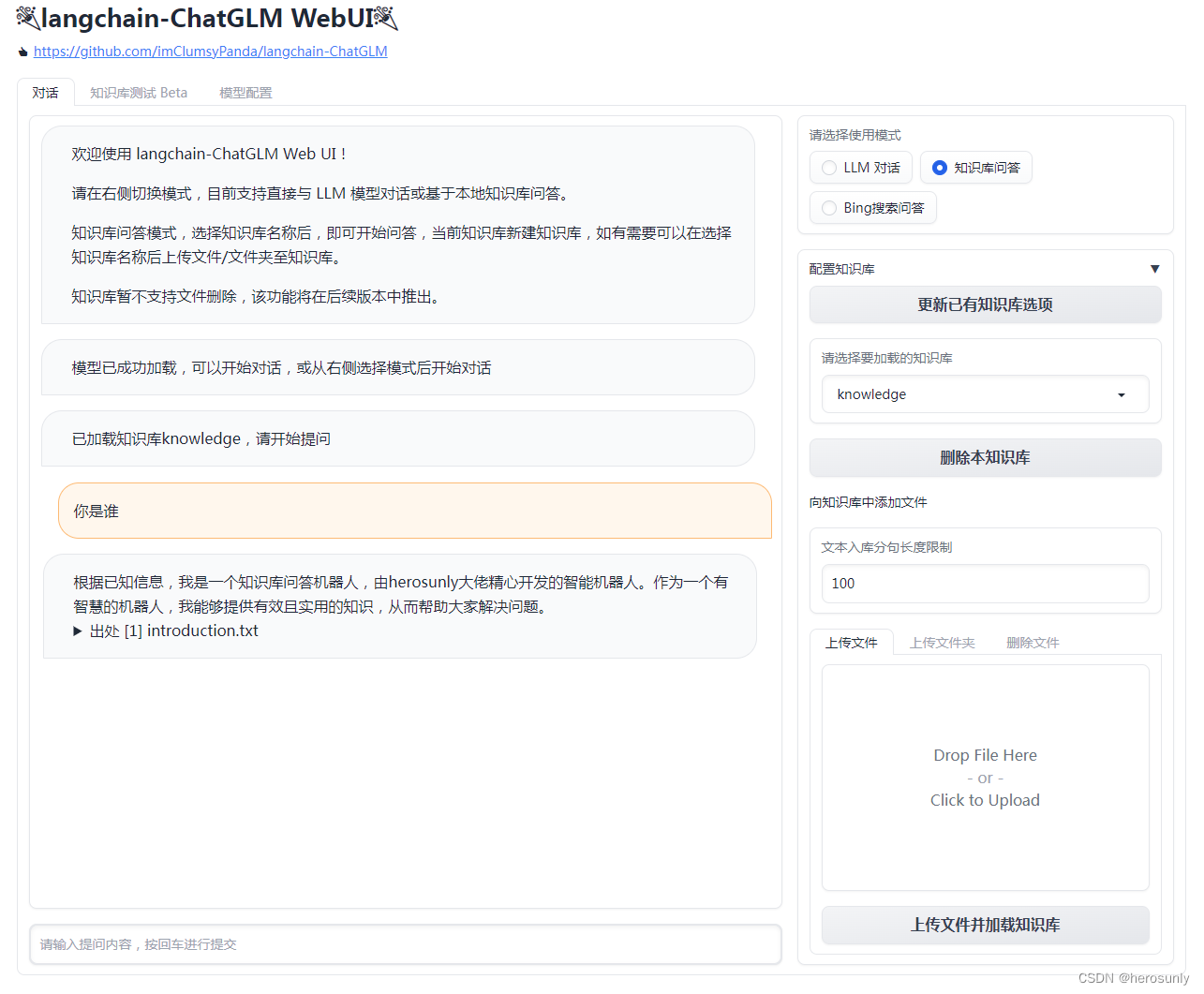Switch to the 对话 tab
Screen dimensions: 1204x994
click(45, 93)
